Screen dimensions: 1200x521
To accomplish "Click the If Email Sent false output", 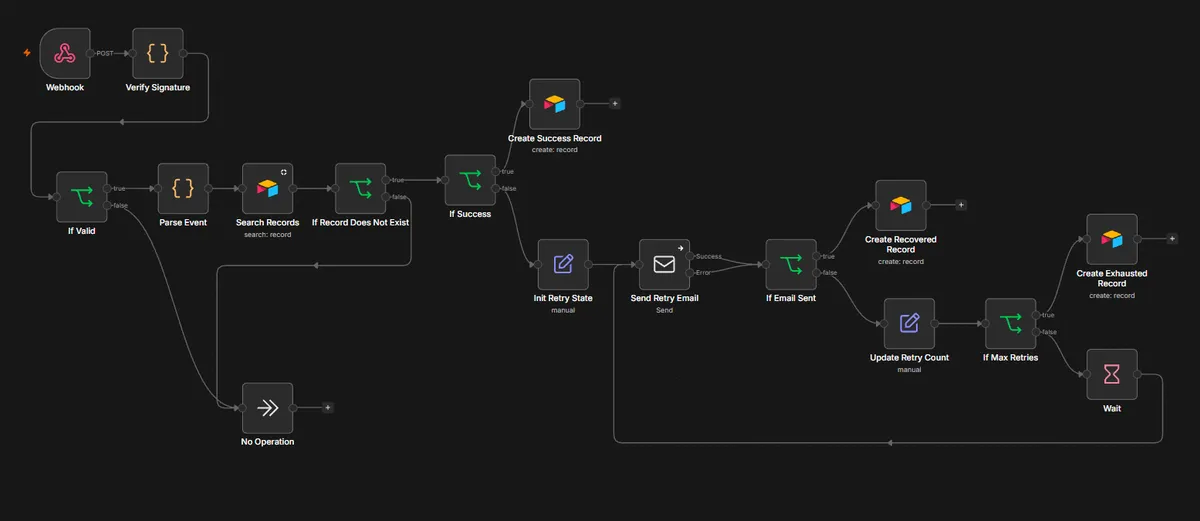I will point(817,273).
